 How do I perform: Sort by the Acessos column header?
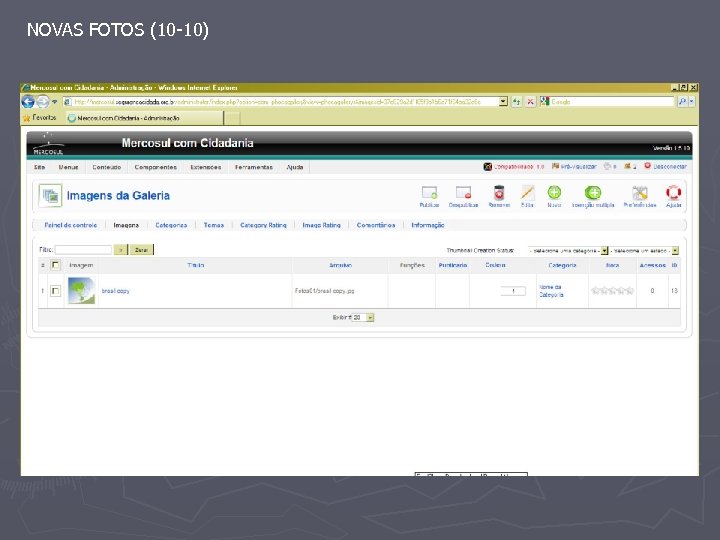pyautogui.click(x=652, y=265)
